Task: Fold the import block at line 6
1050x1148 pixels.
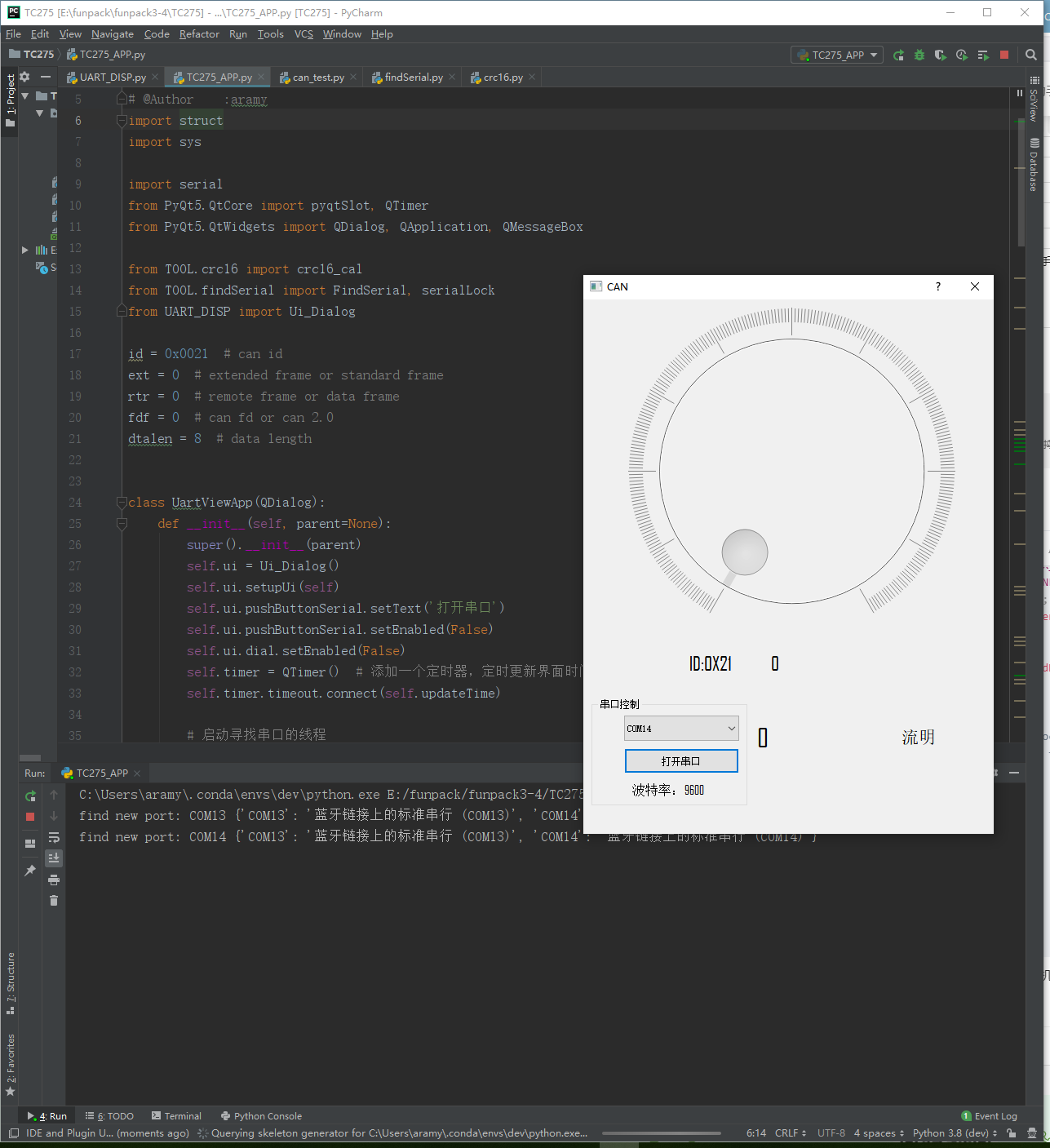Action: click(x=122, y=121)
